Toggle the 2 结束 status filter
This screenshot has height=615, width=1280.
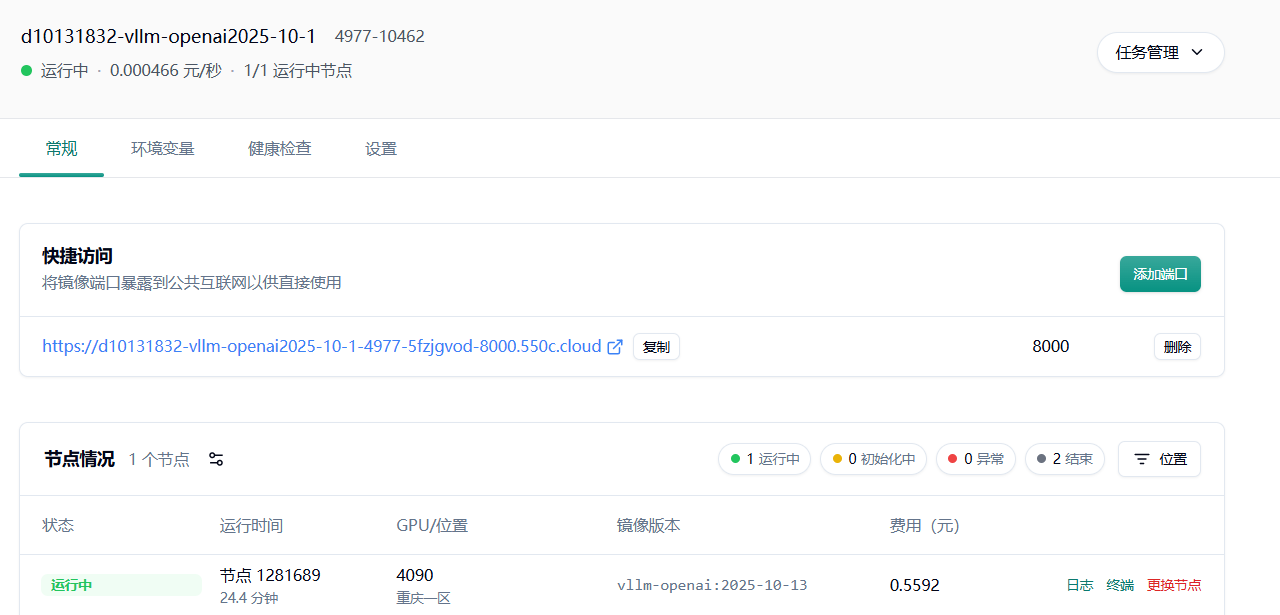point(1064,459)
